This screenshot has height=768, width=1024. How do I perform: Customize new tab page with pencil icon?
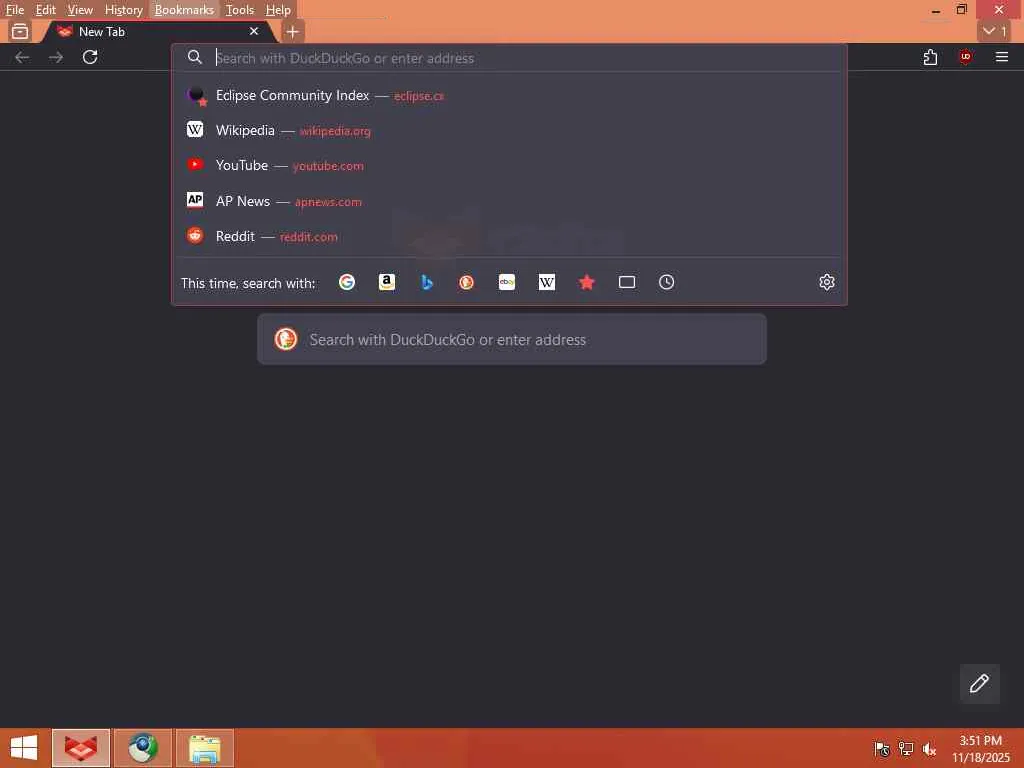pyautogui.click(x=979, y=684)
